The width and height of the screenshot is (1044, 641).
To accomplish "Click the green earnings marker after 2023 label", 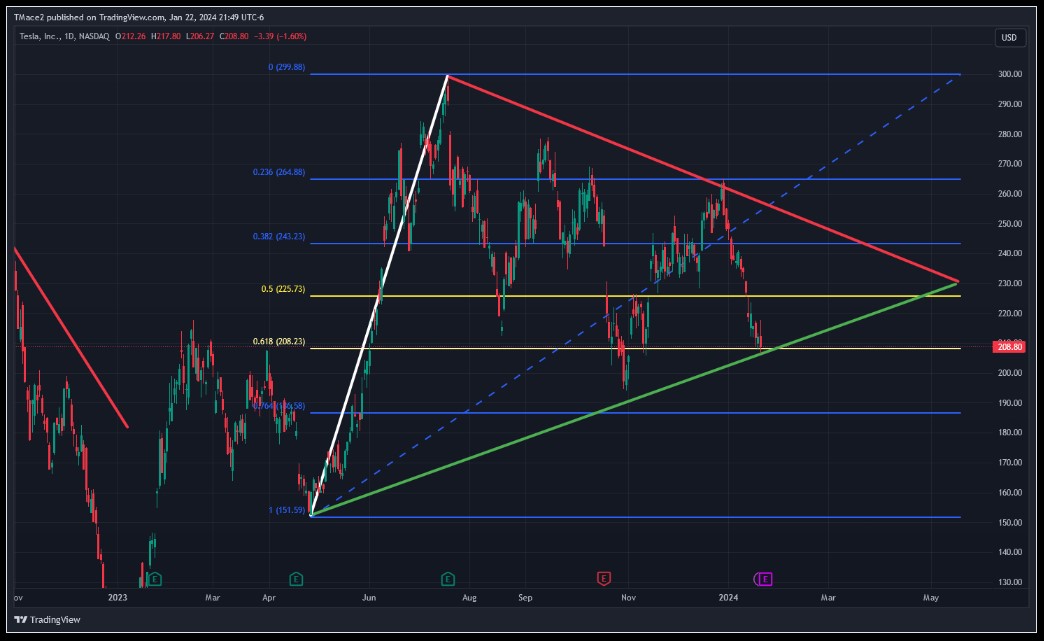I will (x=154, y=578).
